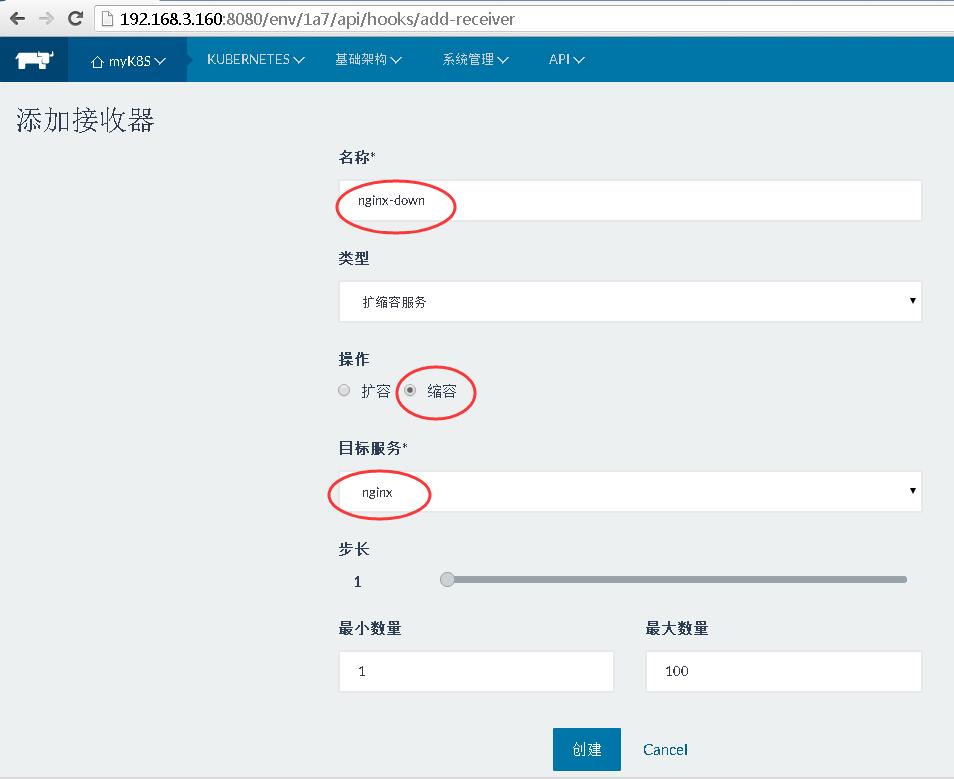Click the 最大数量 input field

[783, 671]
